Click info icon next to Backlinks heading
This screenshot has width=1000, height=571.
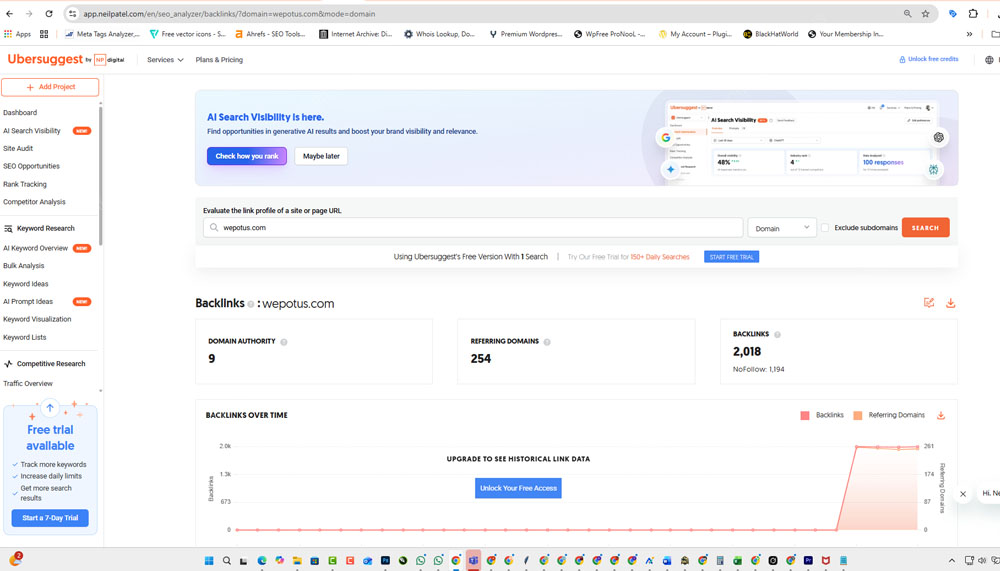click(x=251, y=304)
